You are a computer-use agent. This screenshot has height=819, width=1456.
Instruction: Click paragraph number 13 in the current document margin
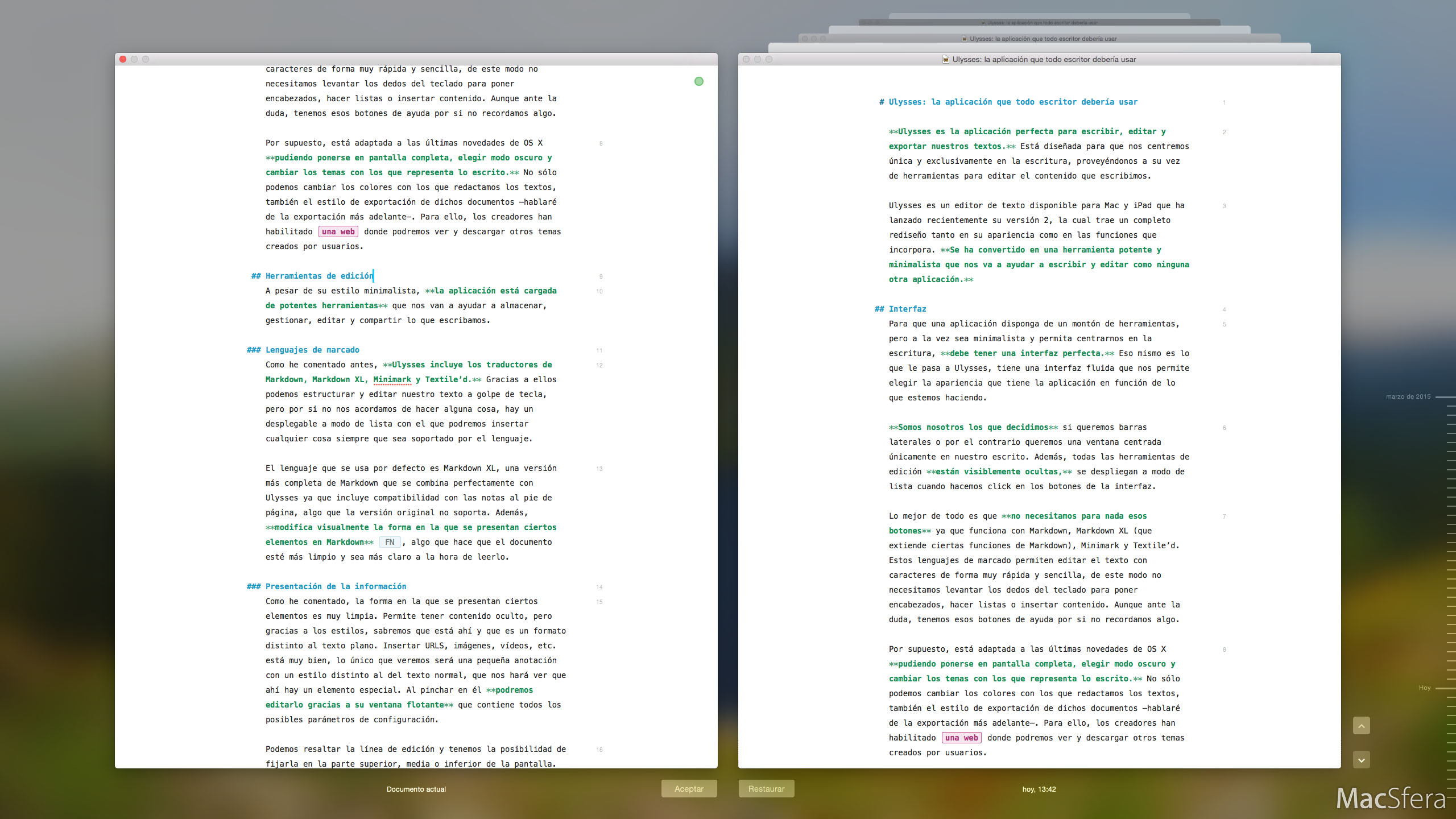pos(599,469)
